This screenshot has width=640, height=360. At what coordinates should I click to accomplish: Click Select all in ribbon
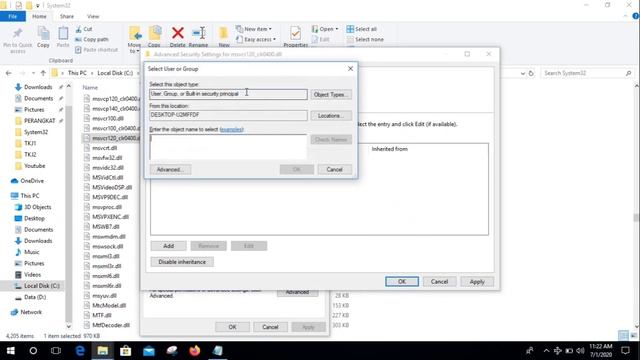click(362, 29)
